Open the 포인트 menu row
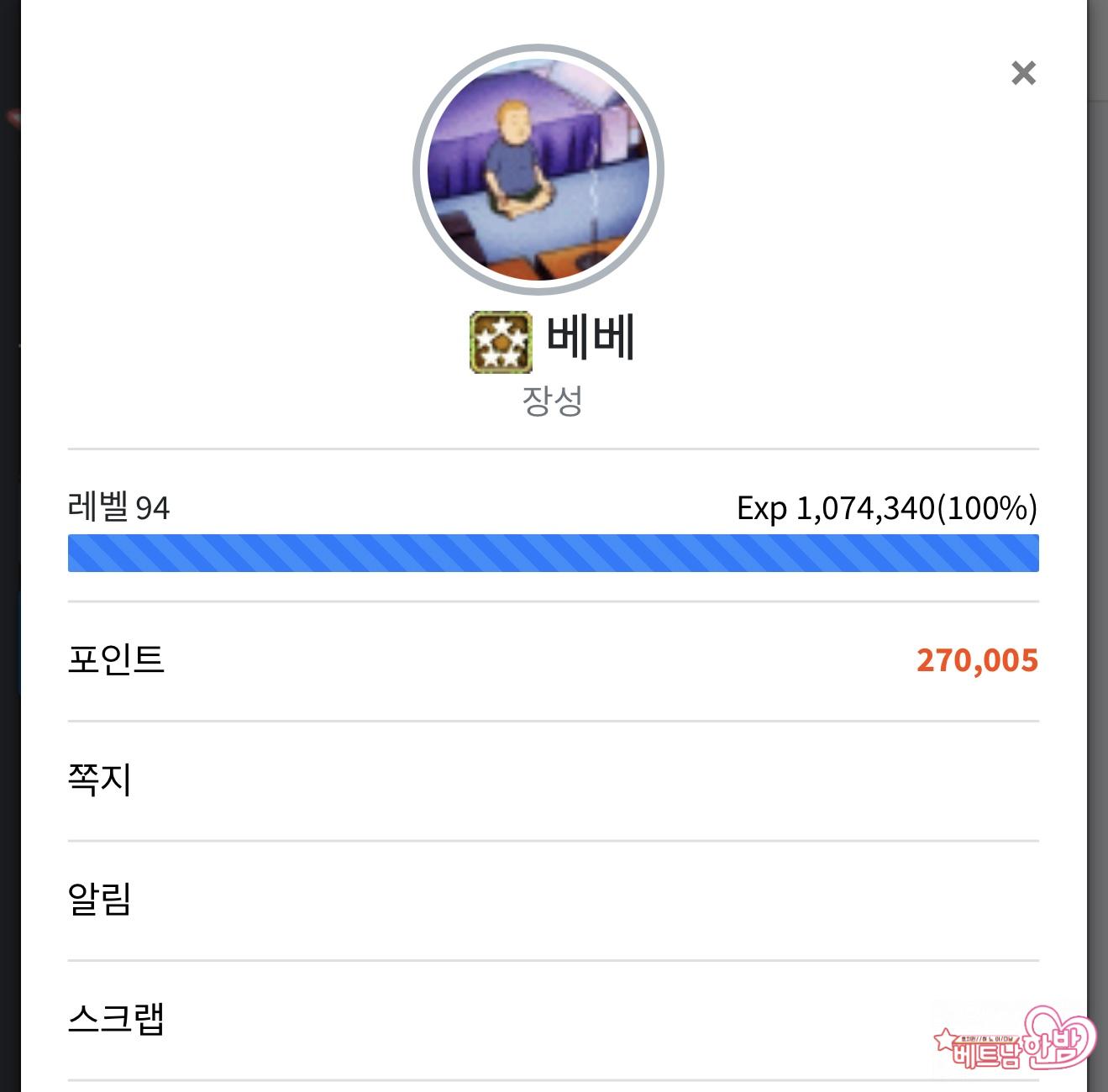The width and height of the screenshot is (1108, 1092). [x=554, y=660]
